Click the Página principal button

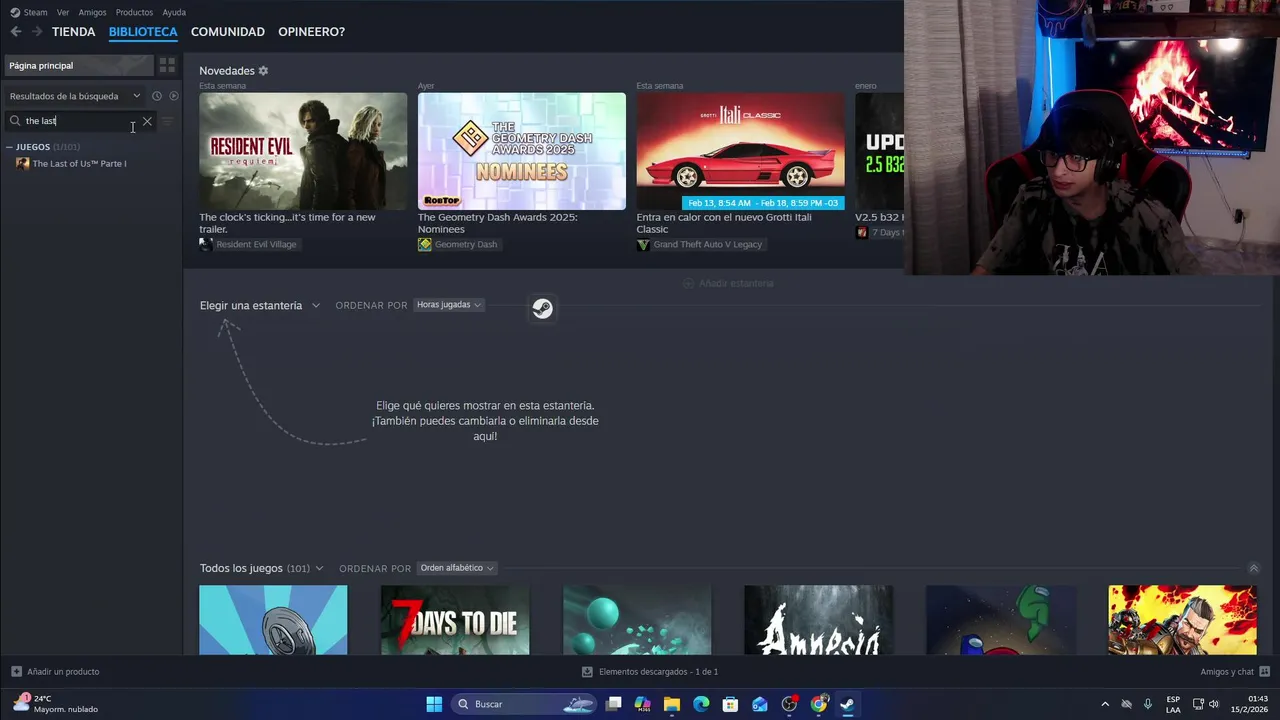[78, 65]
